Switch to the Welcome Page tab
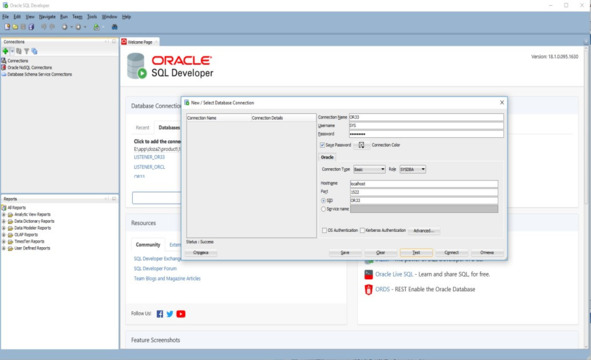This screenshot has width=591, height=360. [x=140, y=42]
